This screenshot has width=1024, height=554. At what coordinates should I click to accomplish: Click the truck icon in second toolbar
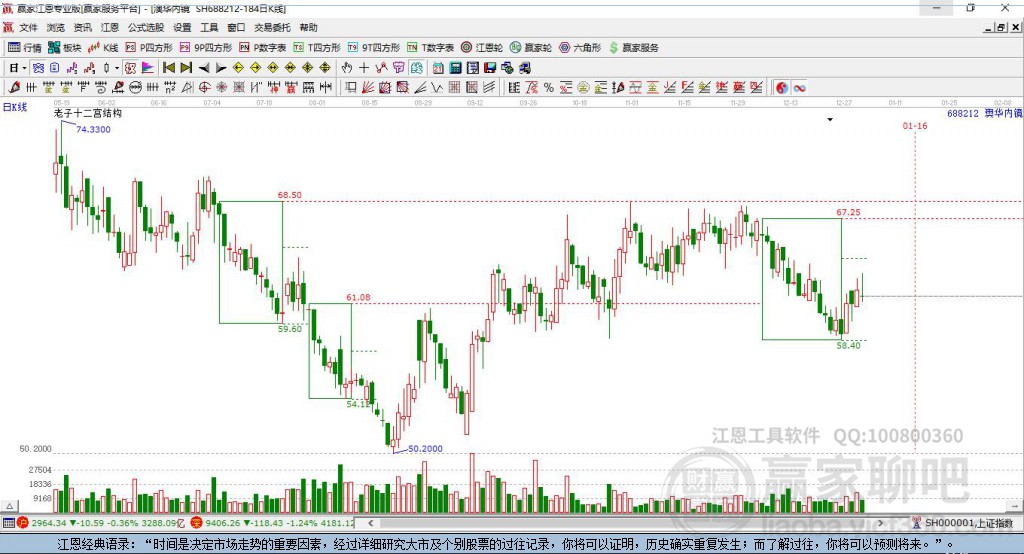(524, 67)
